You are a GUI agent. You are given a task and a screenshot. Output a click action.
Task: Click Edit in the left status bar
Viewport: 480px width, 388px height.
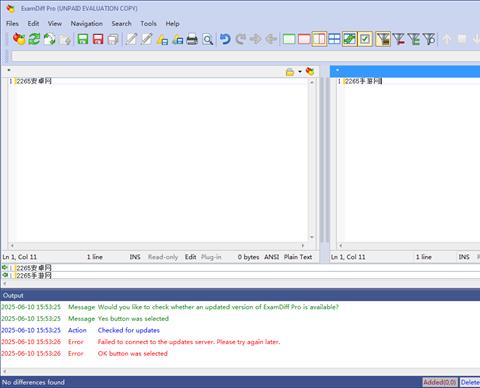[190, 257]
